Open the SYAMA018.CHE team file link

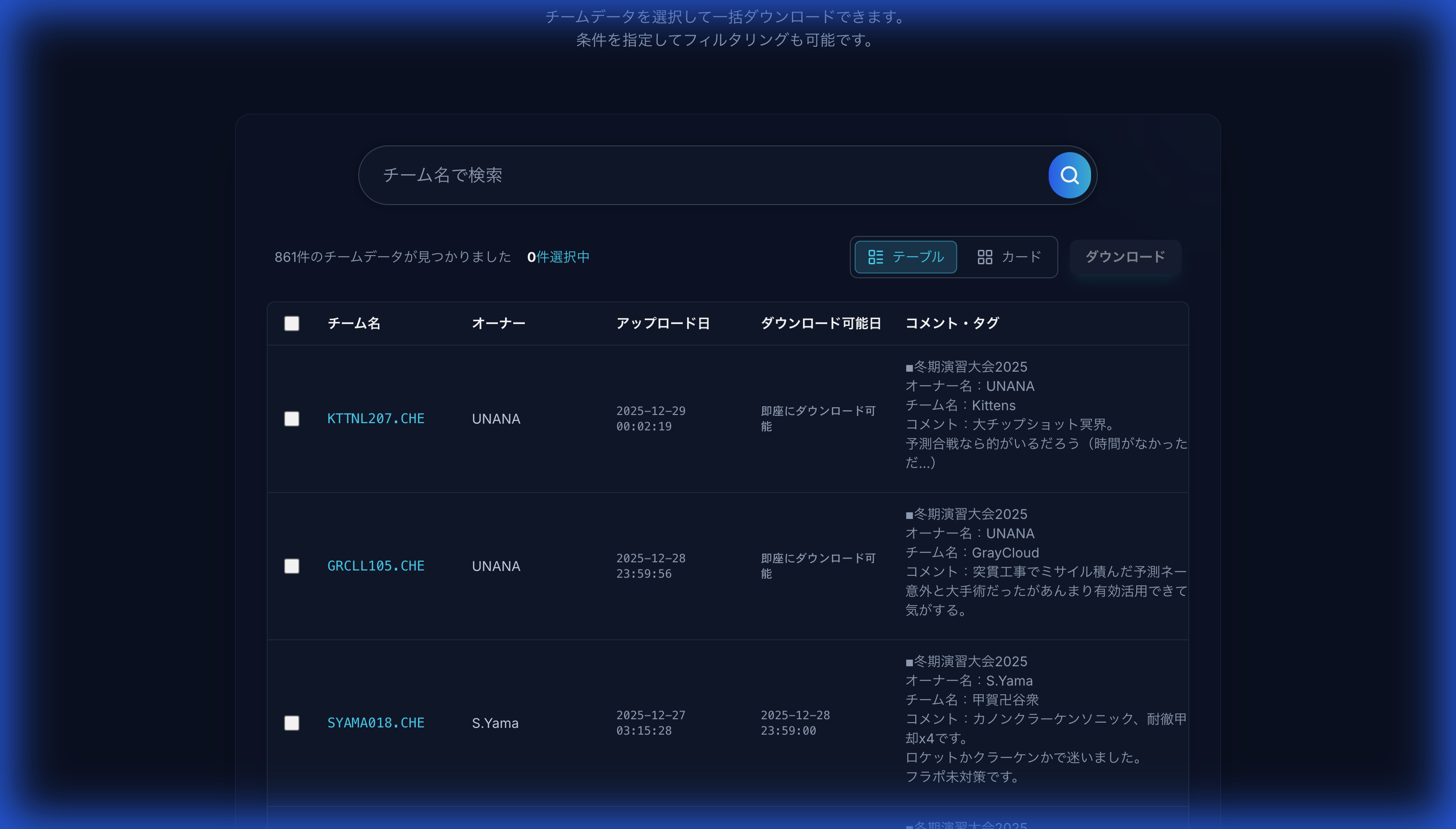click(375, 722)
